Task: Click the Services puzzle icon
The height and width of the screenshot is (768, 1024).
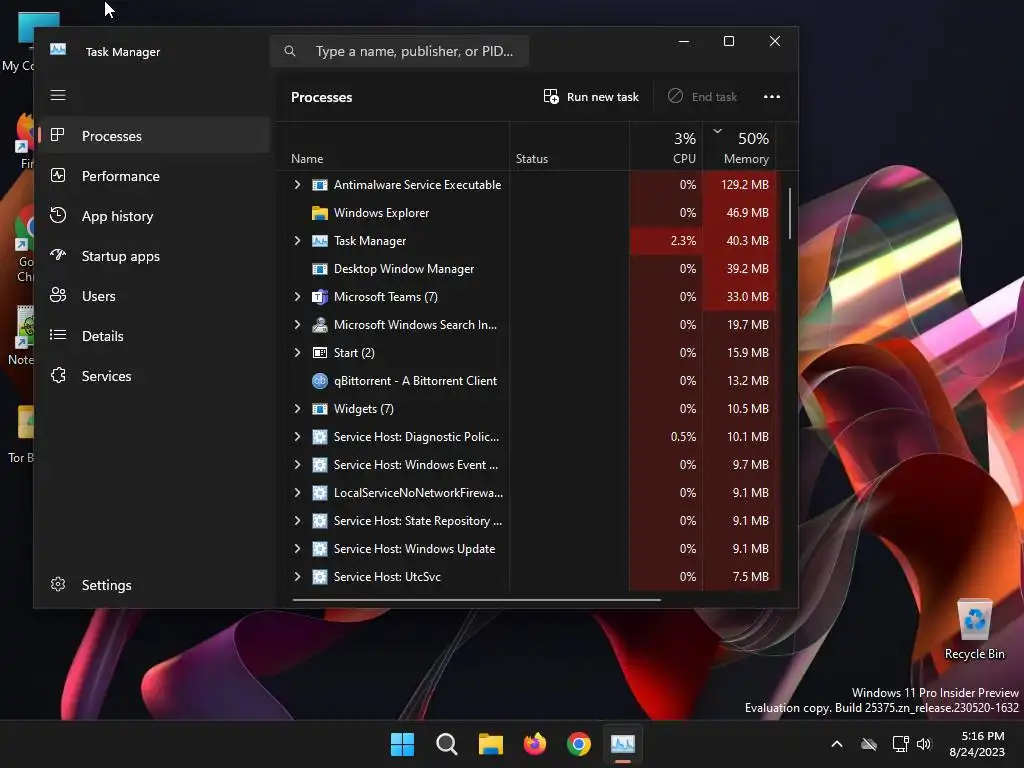Action: click(x=58, y=376)
